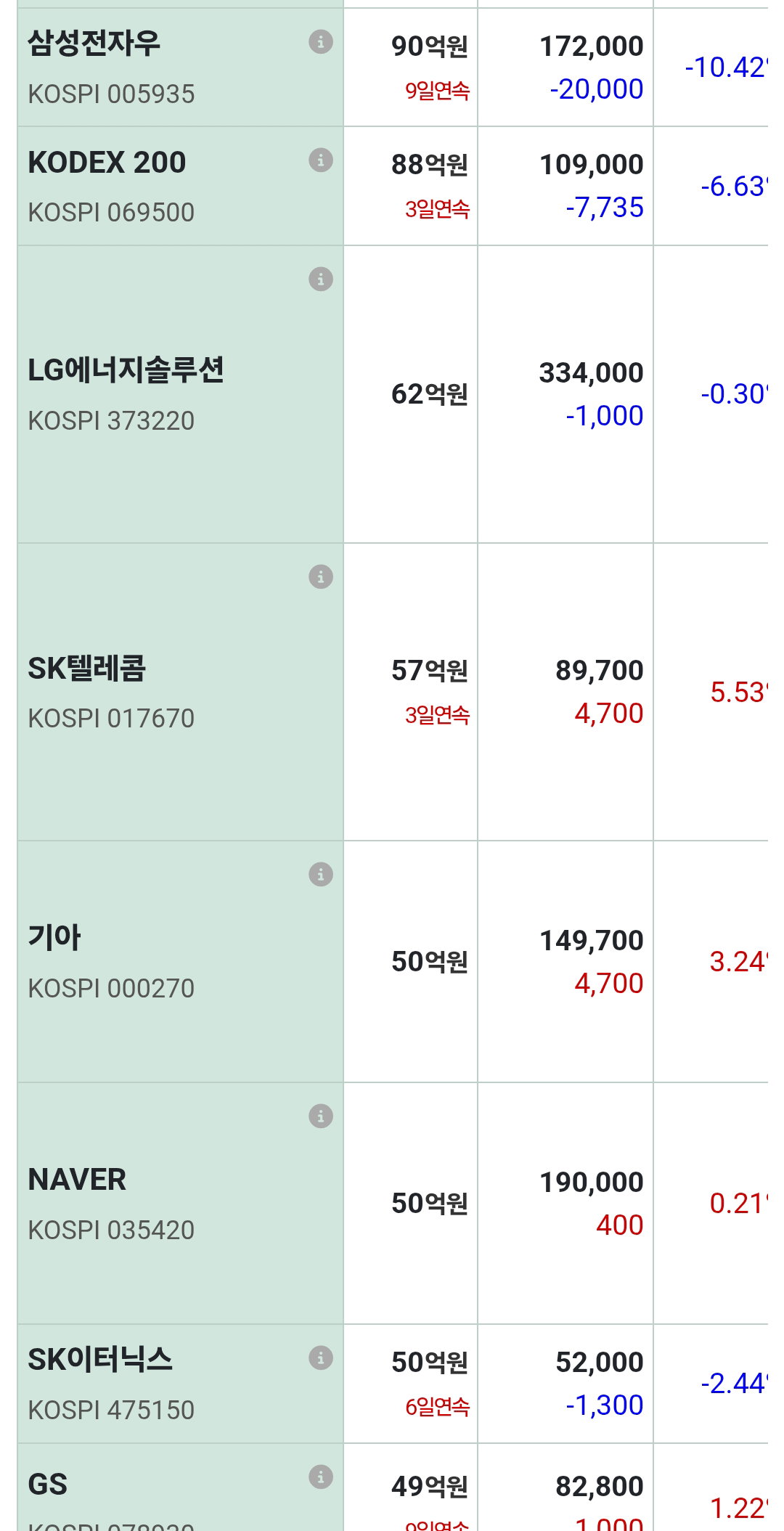Open NAVER stock name link

pyautogui.click(x=77, y=1180)
